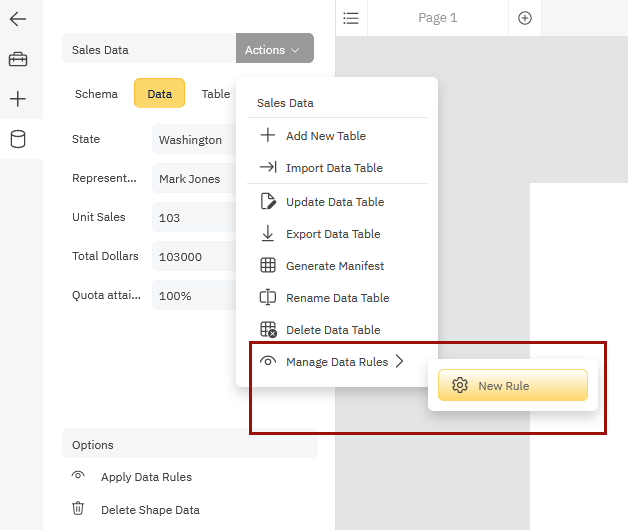Image resolution: width=628 pixels, height=530 pixels.
Task: Click the eye icon beside Apply Data Rules
Action: point(78,477)
